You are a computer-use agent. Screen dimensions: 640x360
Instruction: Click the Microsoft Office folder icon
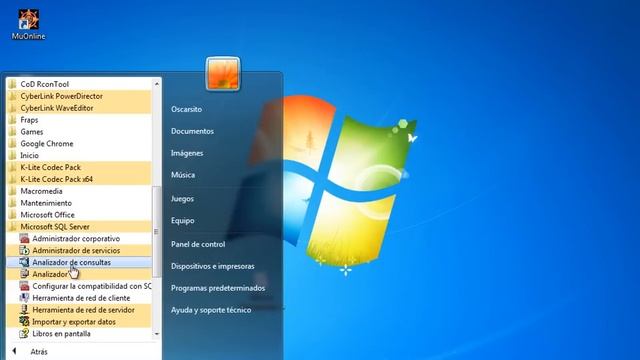pos(12,214)
